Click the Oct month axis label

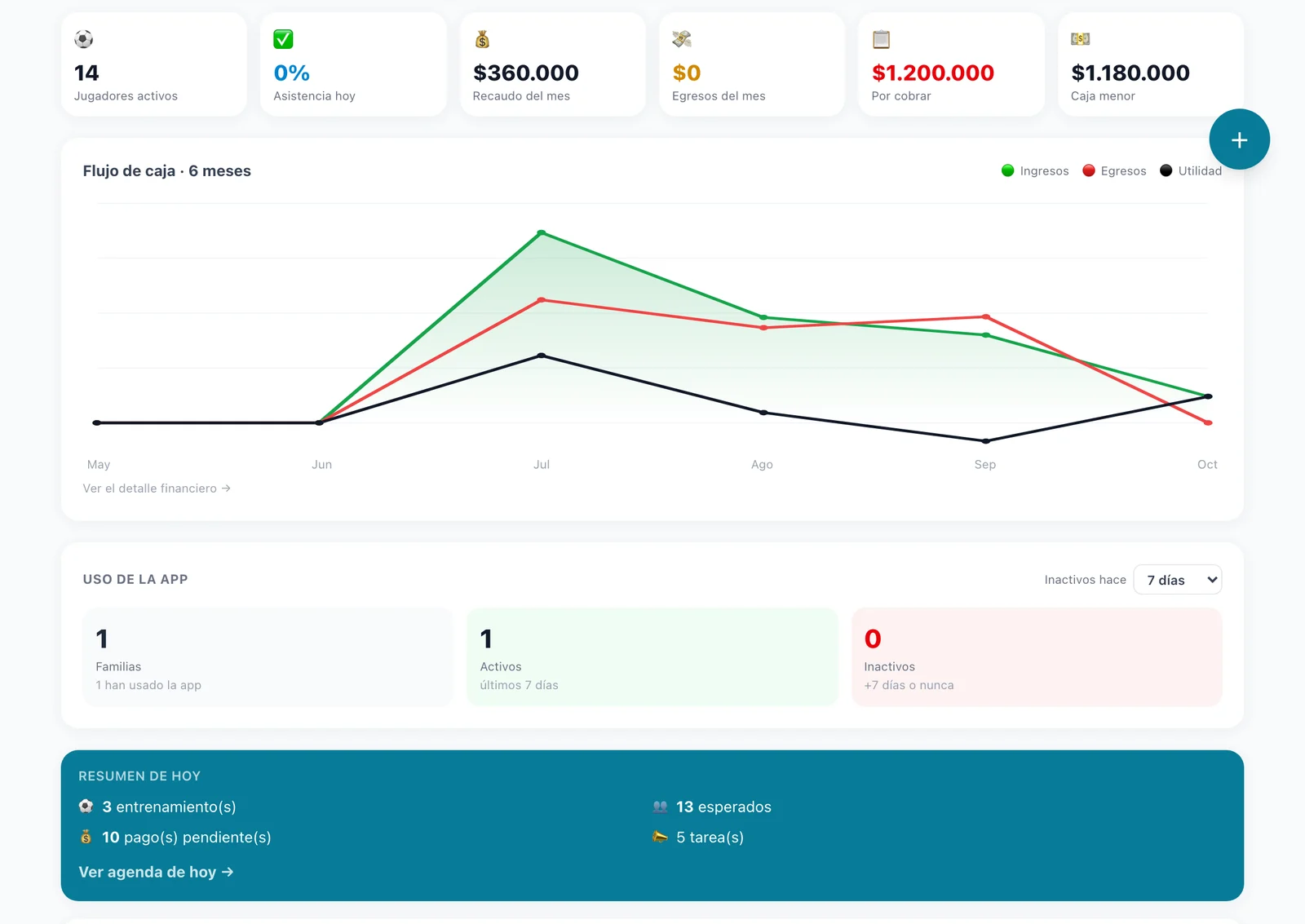[1207, 464]
